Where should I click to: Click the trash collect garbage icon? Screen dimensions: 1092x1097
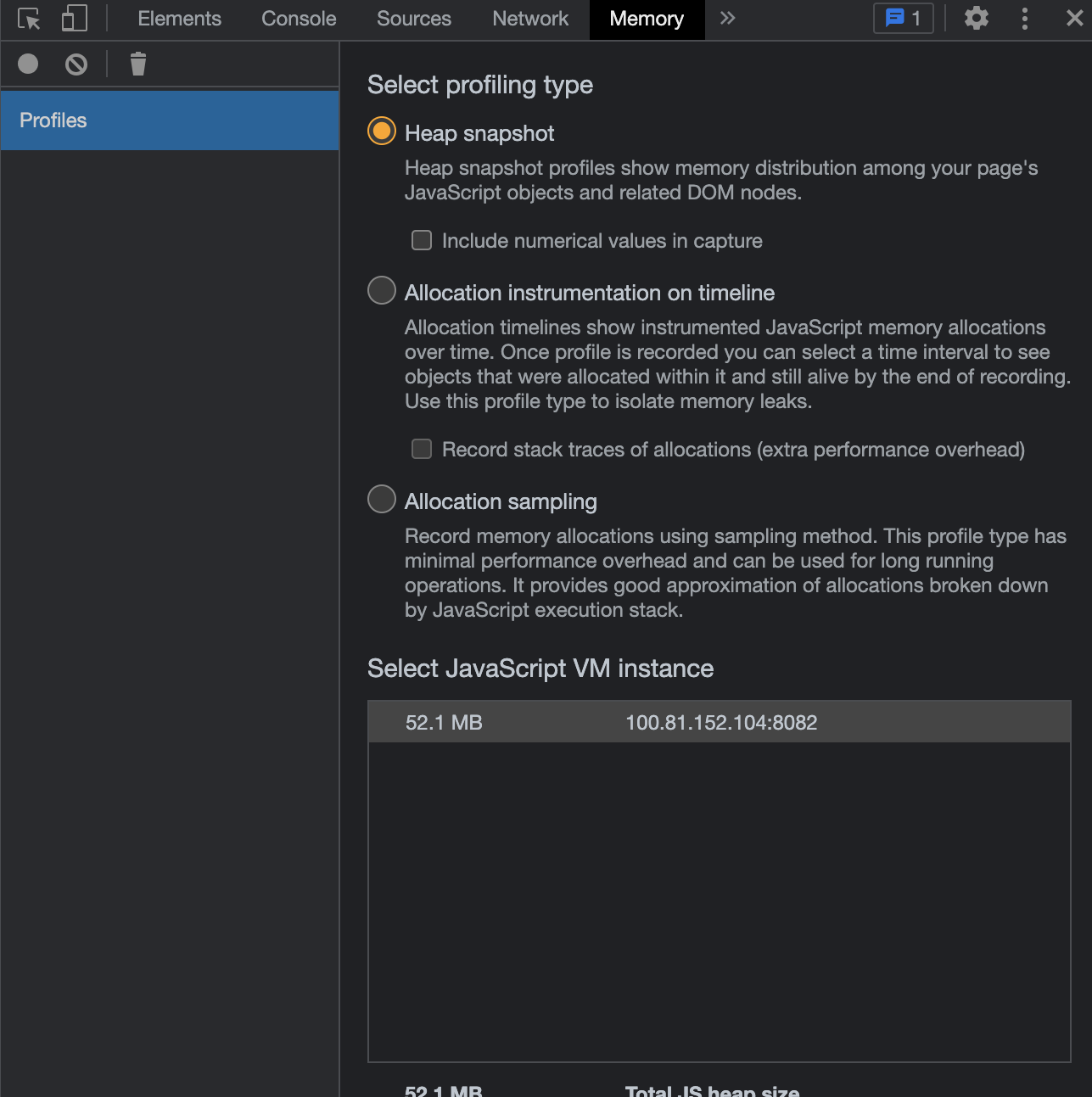[138, 64]
